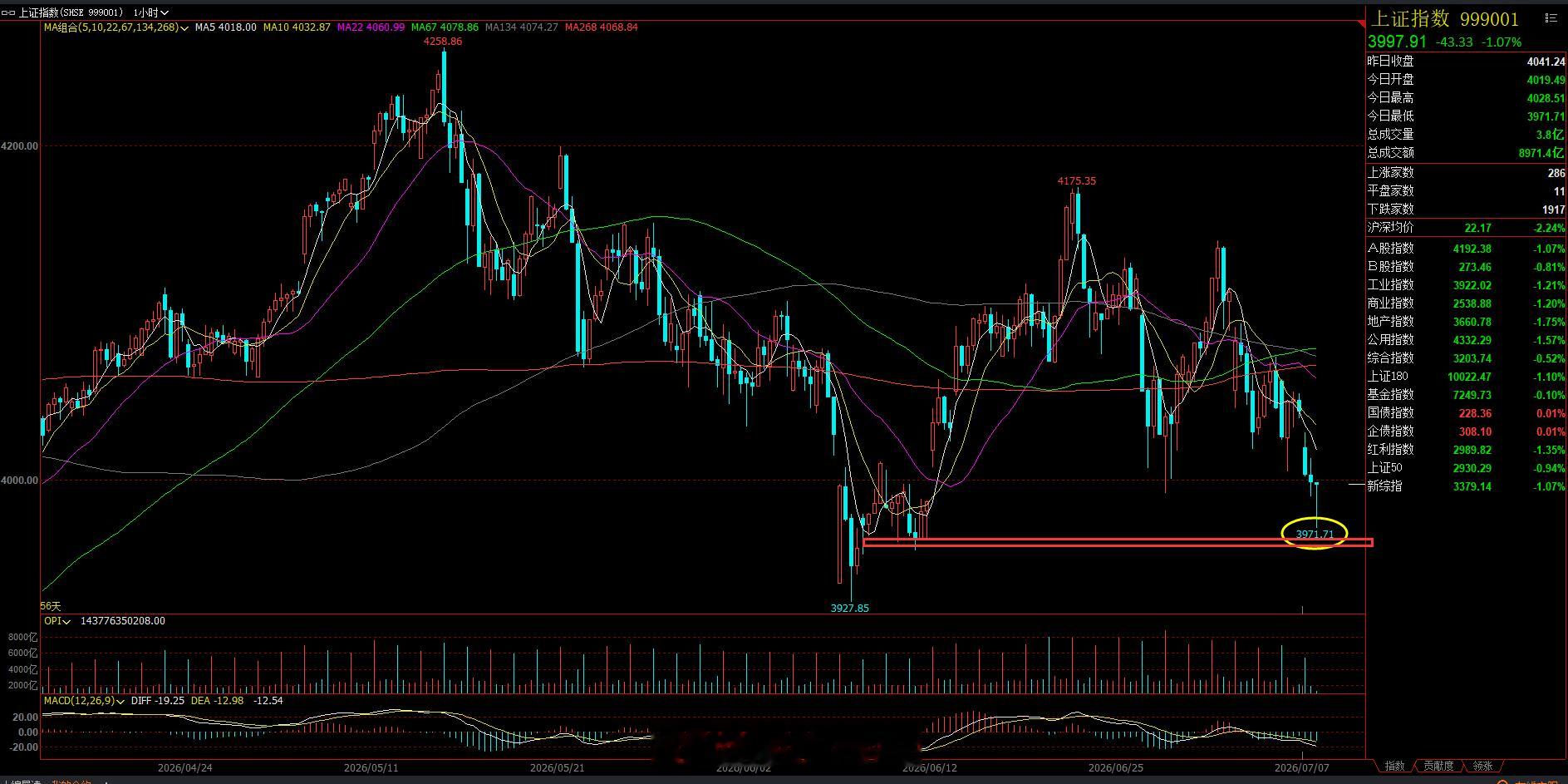Switch to the 领涨 tab
This screenshot has width=1568, height=784.
click(x=1482, y=766)
